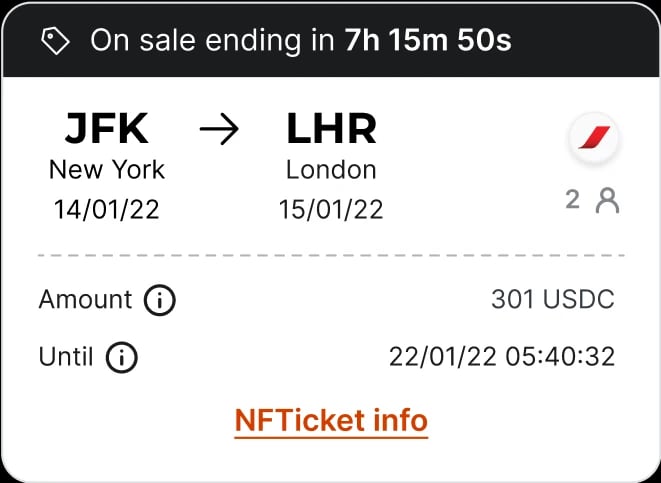
Task: Click the "On sale ending in" text
Action: coord(213,40)
